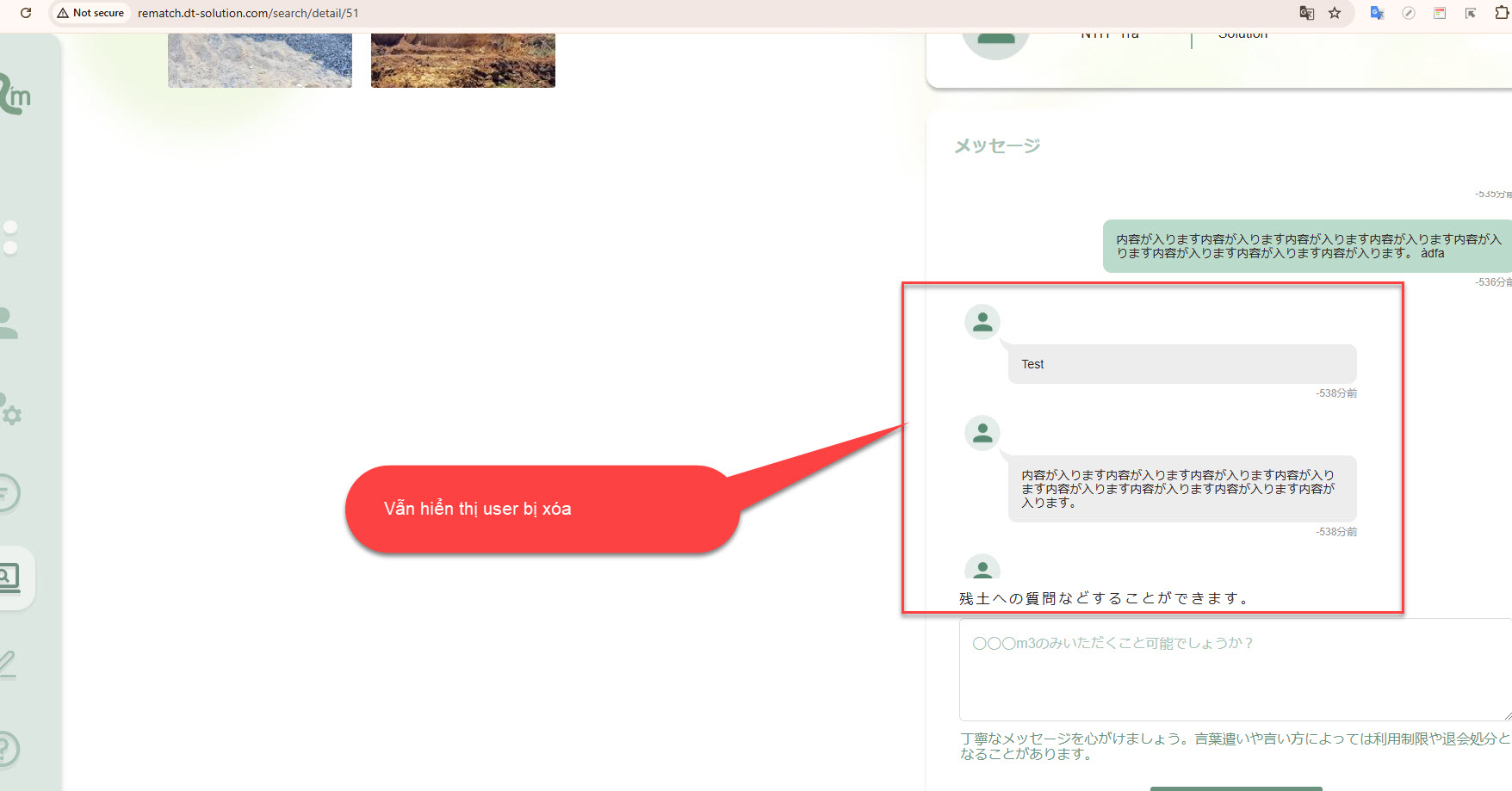Open the gray gravel soil thumbnail
The image size is (1512, 791).
pyautogui.click(x=259, y=60)
